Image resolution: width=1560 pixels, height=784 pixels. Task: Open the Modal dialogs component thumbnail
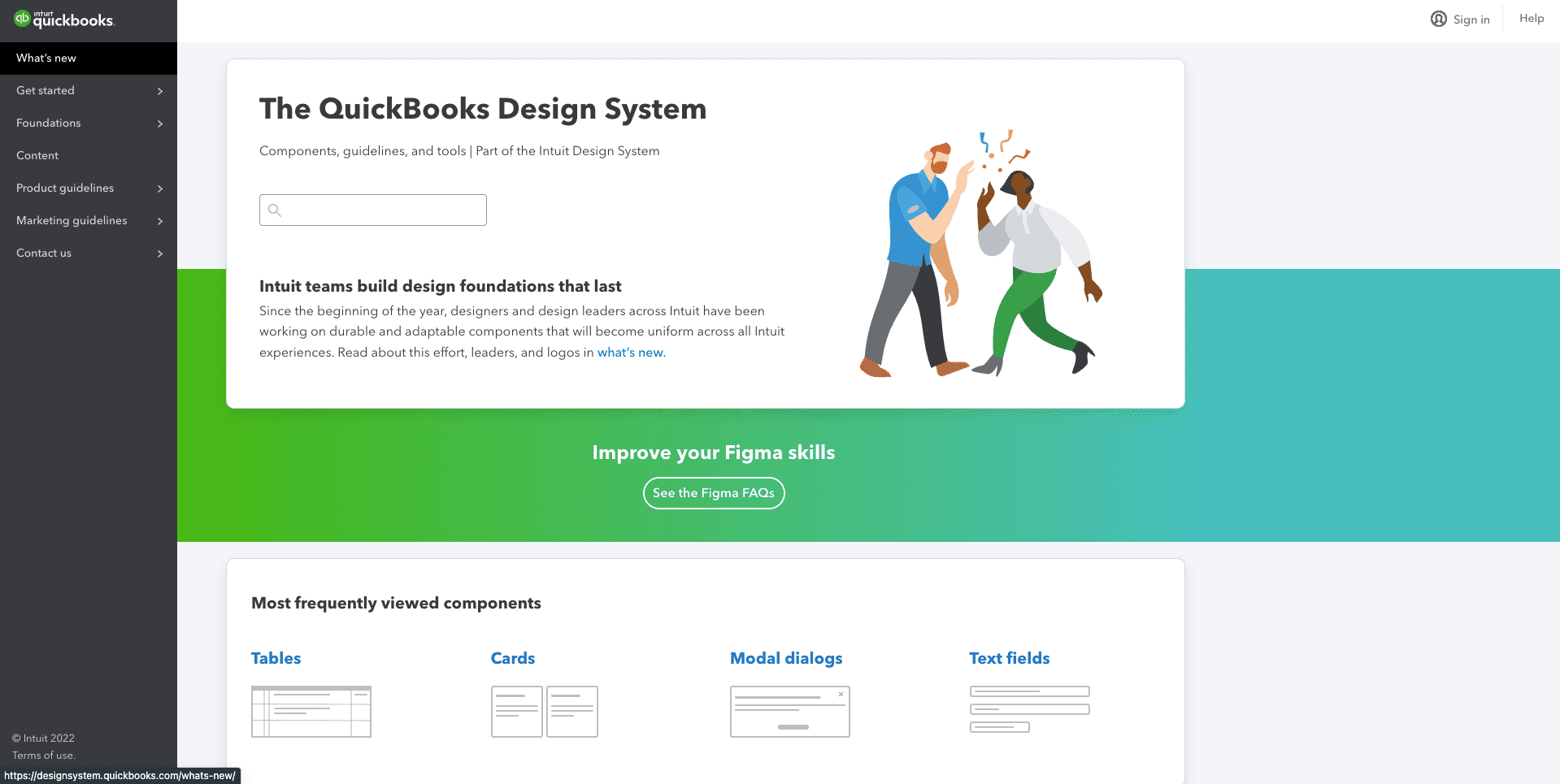790,712
